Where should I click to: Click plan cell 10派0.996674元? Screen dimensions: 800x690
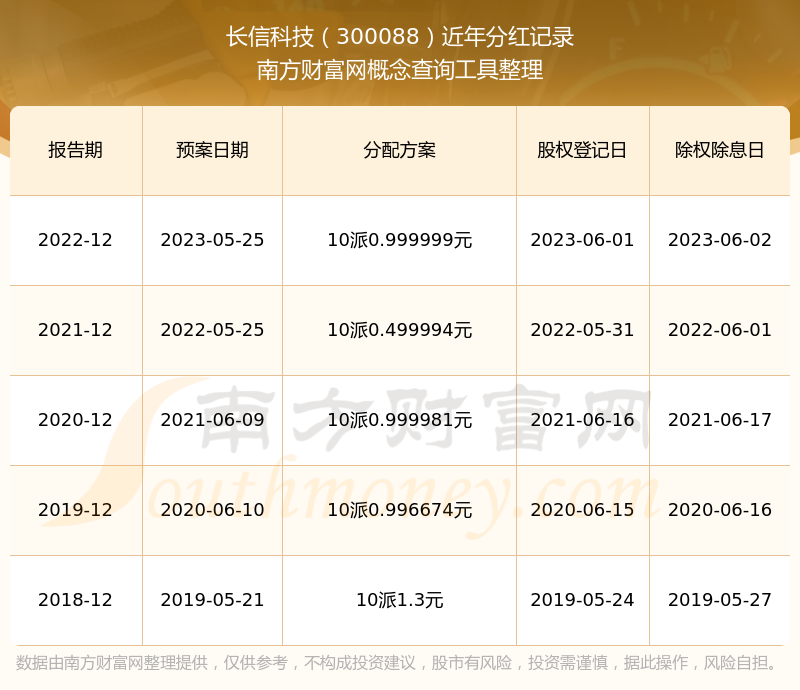pyautogui.click(x=399, y=509)
